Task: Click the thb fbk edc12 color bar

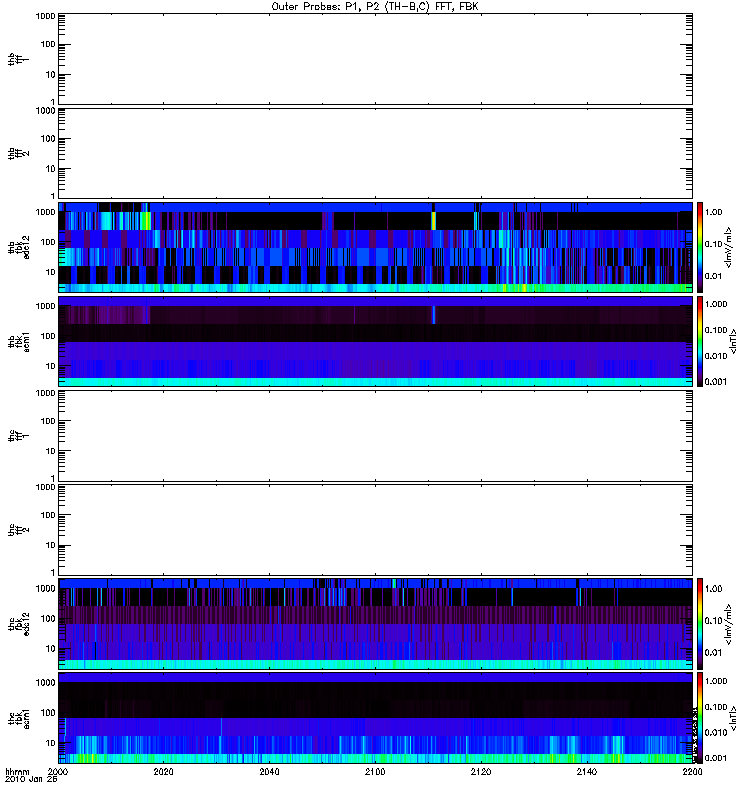Action: point(700,247)
